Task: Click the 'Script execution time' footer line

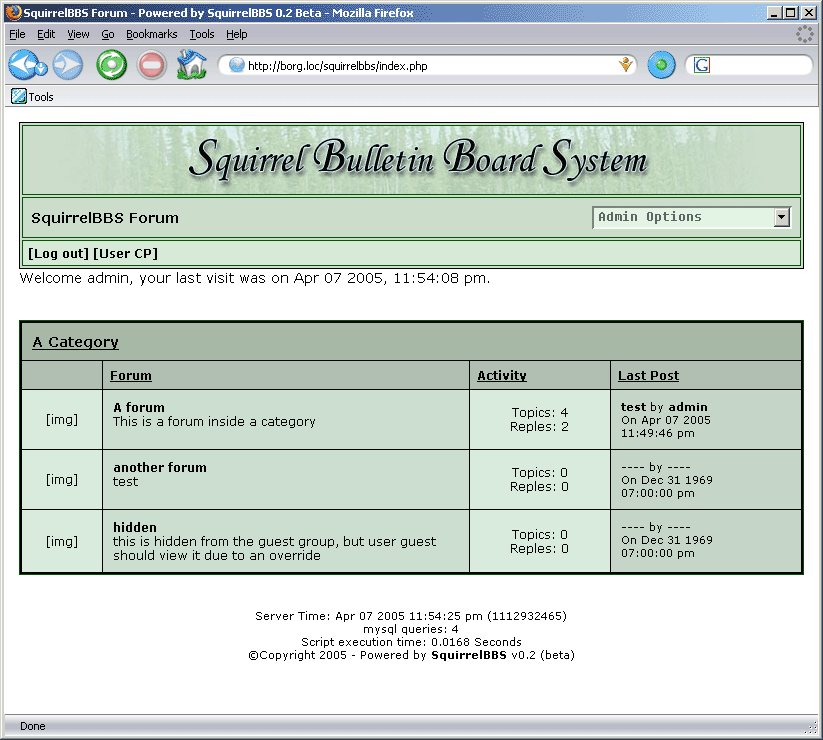Action: point(411,642)
